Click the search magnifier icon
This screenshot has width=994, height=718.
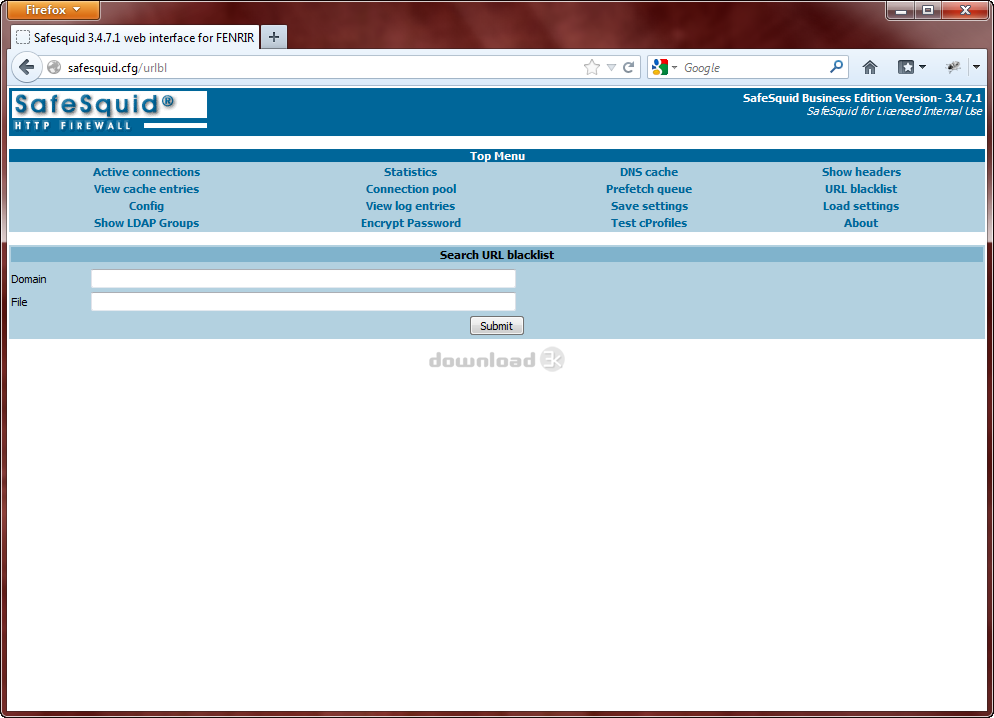pos(837,67)
